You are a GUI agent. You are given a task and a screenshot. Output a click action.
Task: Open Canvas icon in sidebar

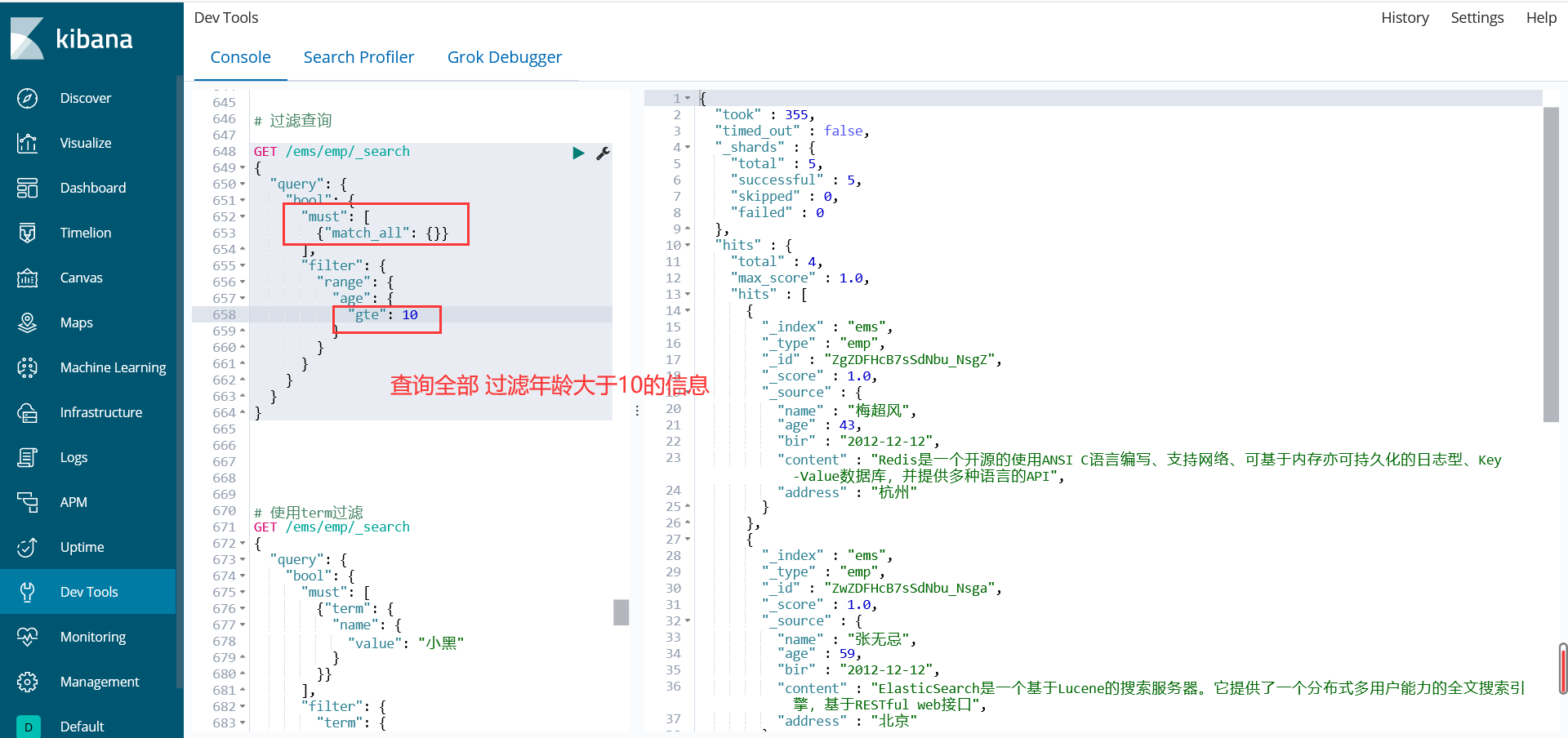[x=27, y=278]
